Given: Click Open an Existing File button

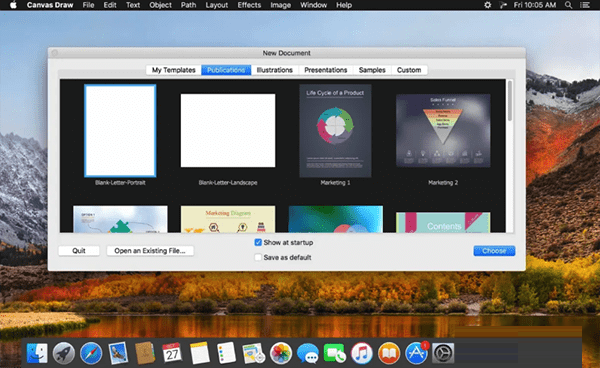Looking at the screenshot, I should 150,251.
